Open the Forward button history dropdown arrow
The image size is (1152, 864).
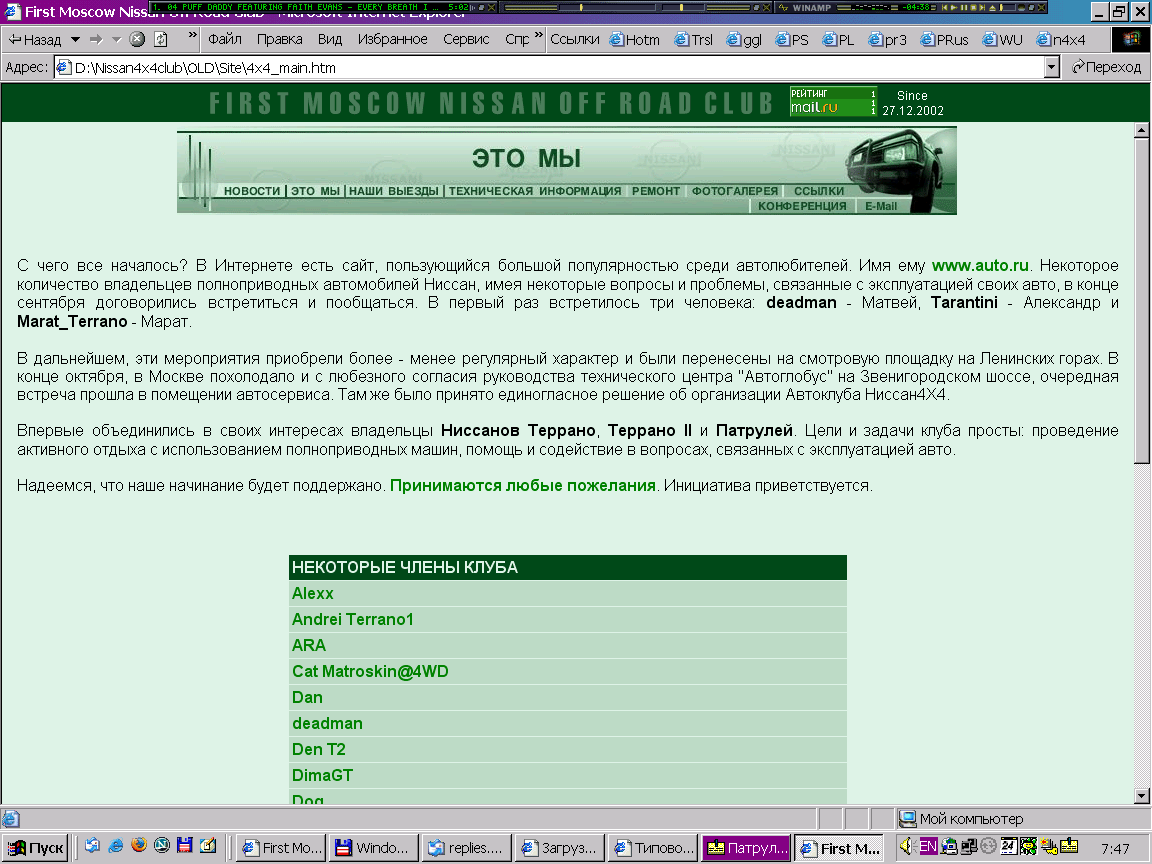pyautogui.click(x=116, y=40)
